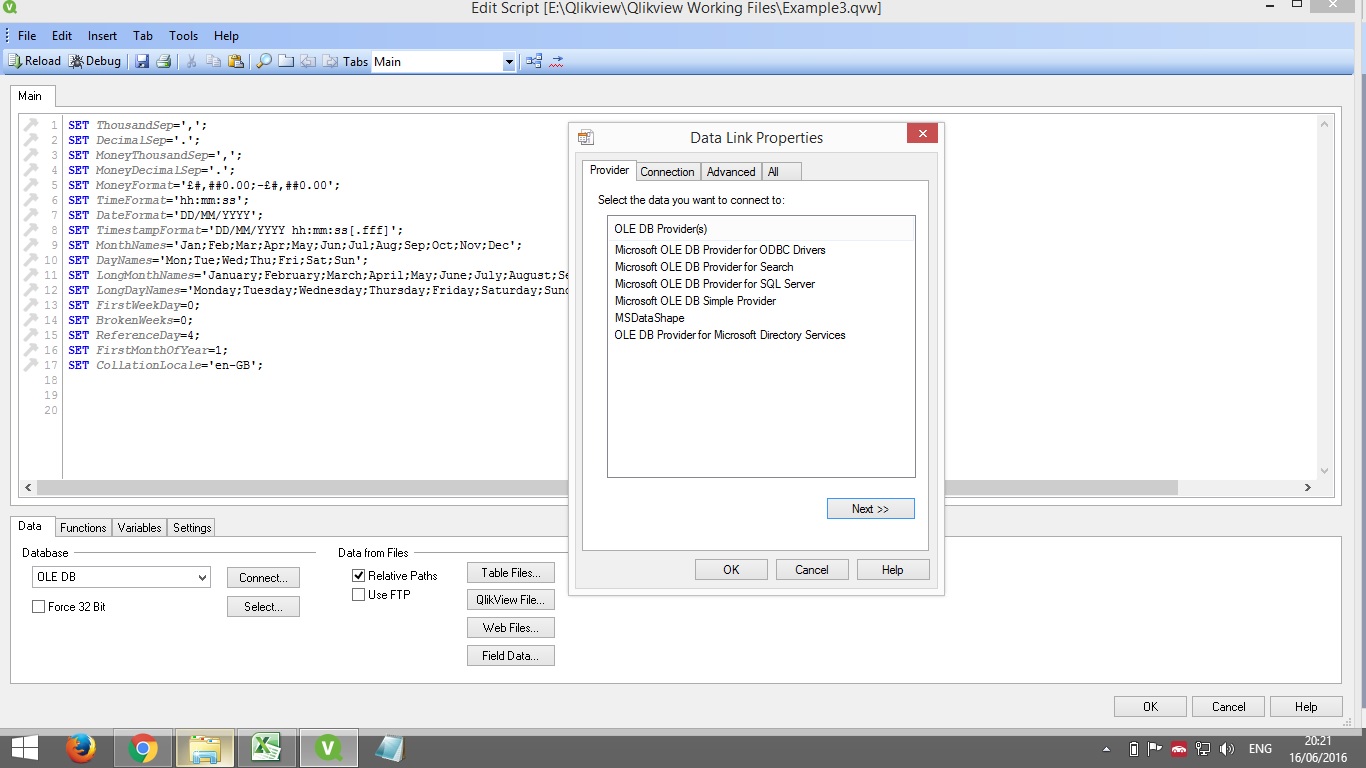The image size is (1366, 768).
Task: Click the Table Files... button
Action: 511,573
